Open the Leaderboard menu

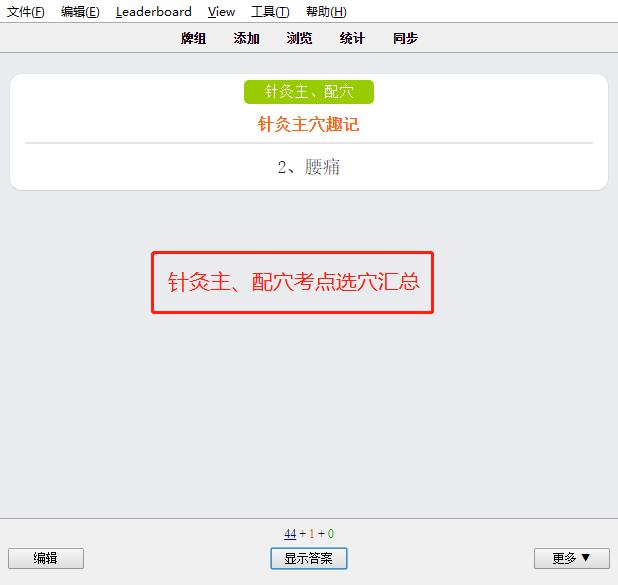154,12
